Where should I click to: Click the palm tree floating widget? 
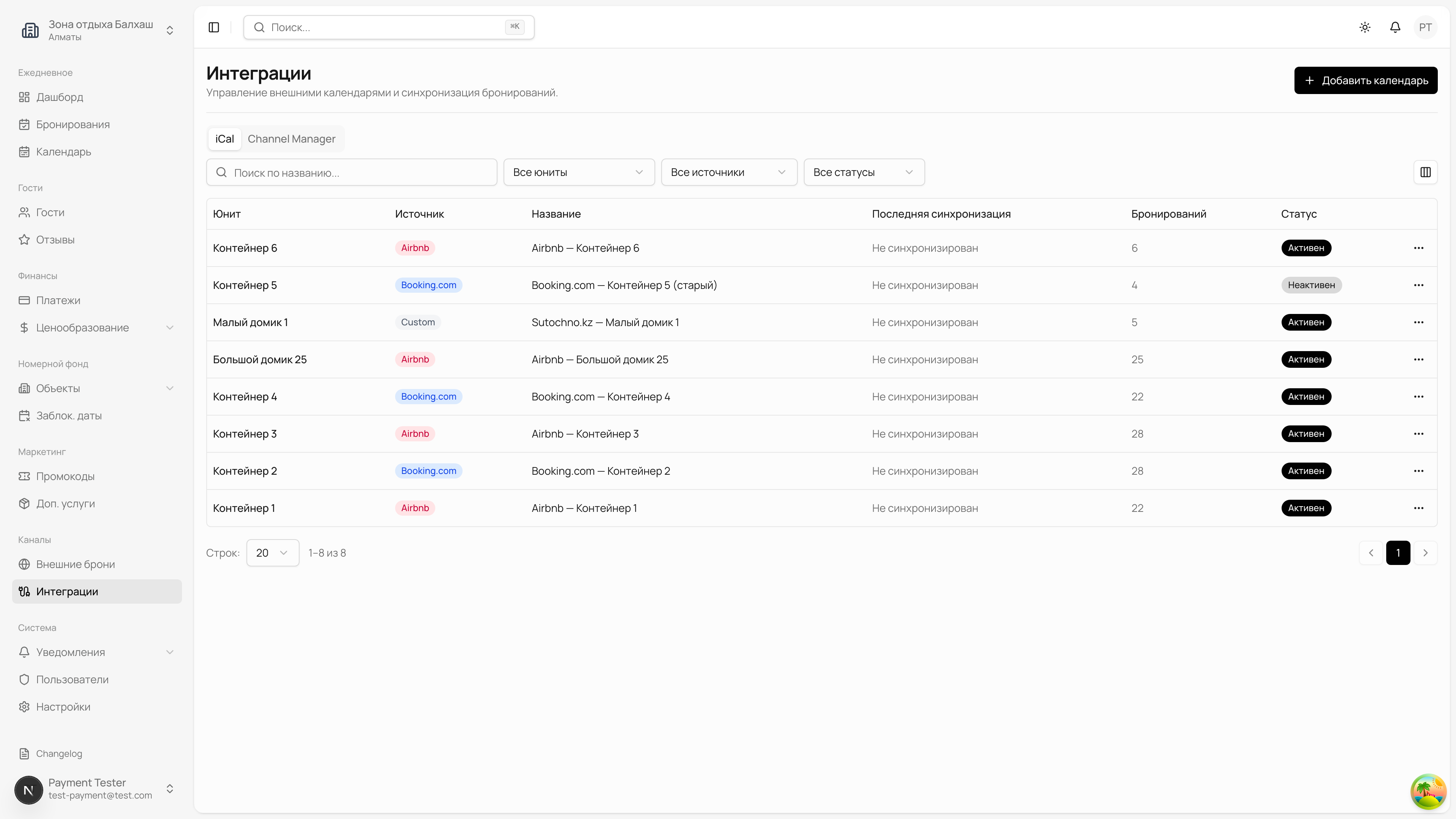(1428, 791)
